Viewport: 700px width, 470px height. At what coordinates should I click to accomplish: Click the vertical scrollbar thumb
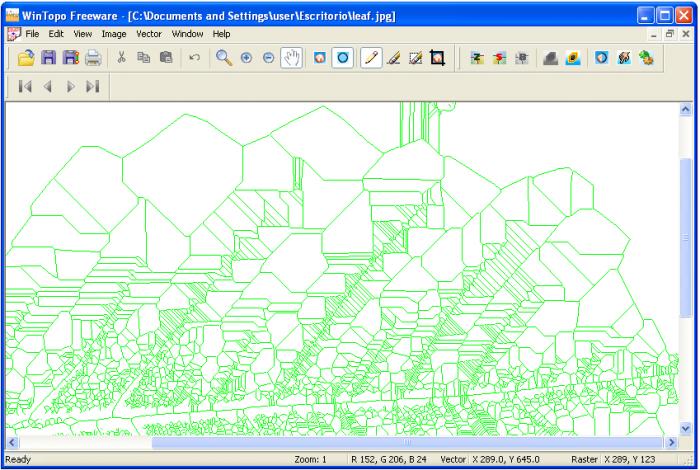coord(686,238)
